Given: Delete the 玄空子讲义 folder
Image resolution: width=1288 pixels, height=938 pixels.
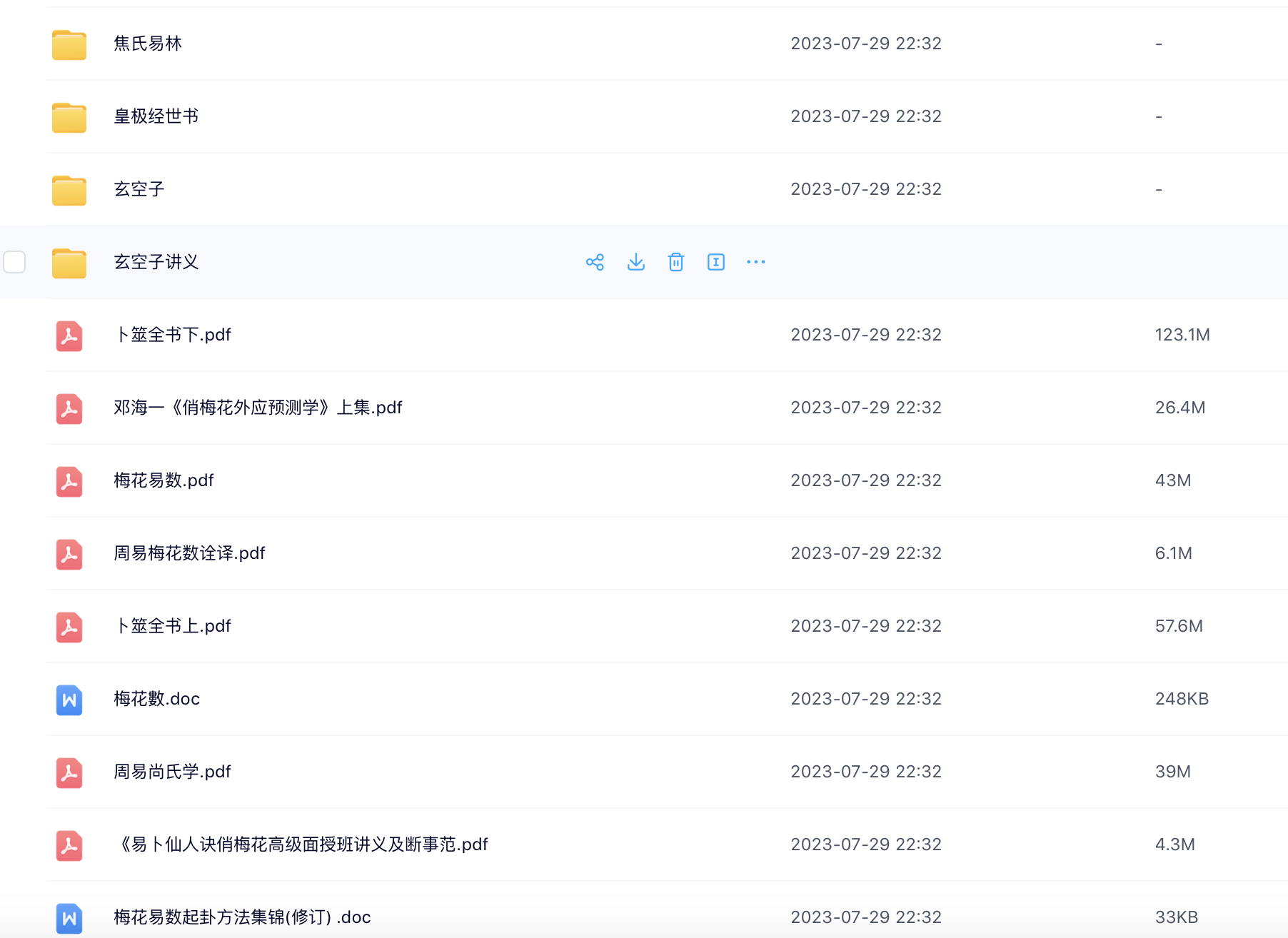Looking at the screenshot, I should point(675,262).
